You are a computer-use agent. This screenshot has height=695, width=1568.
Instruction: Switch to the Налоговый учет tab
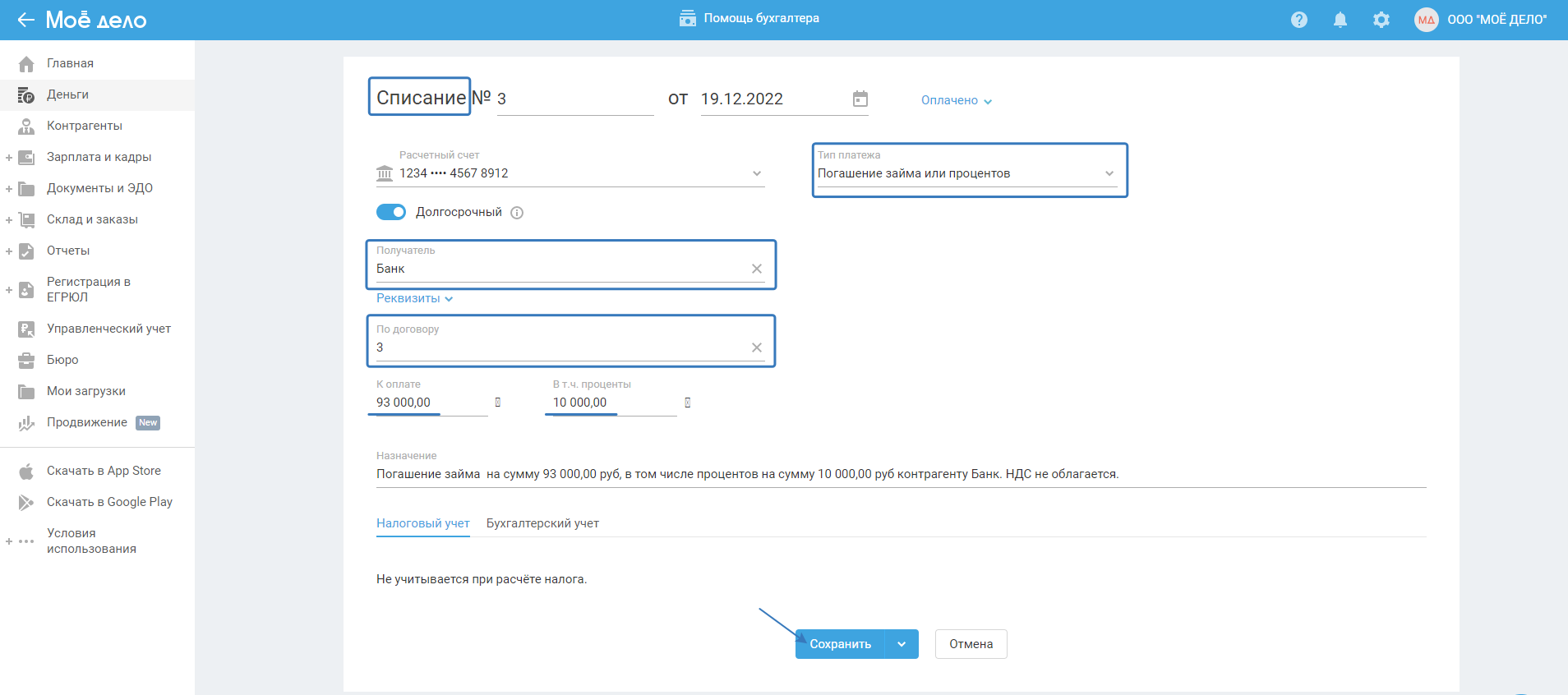(423, 523)
